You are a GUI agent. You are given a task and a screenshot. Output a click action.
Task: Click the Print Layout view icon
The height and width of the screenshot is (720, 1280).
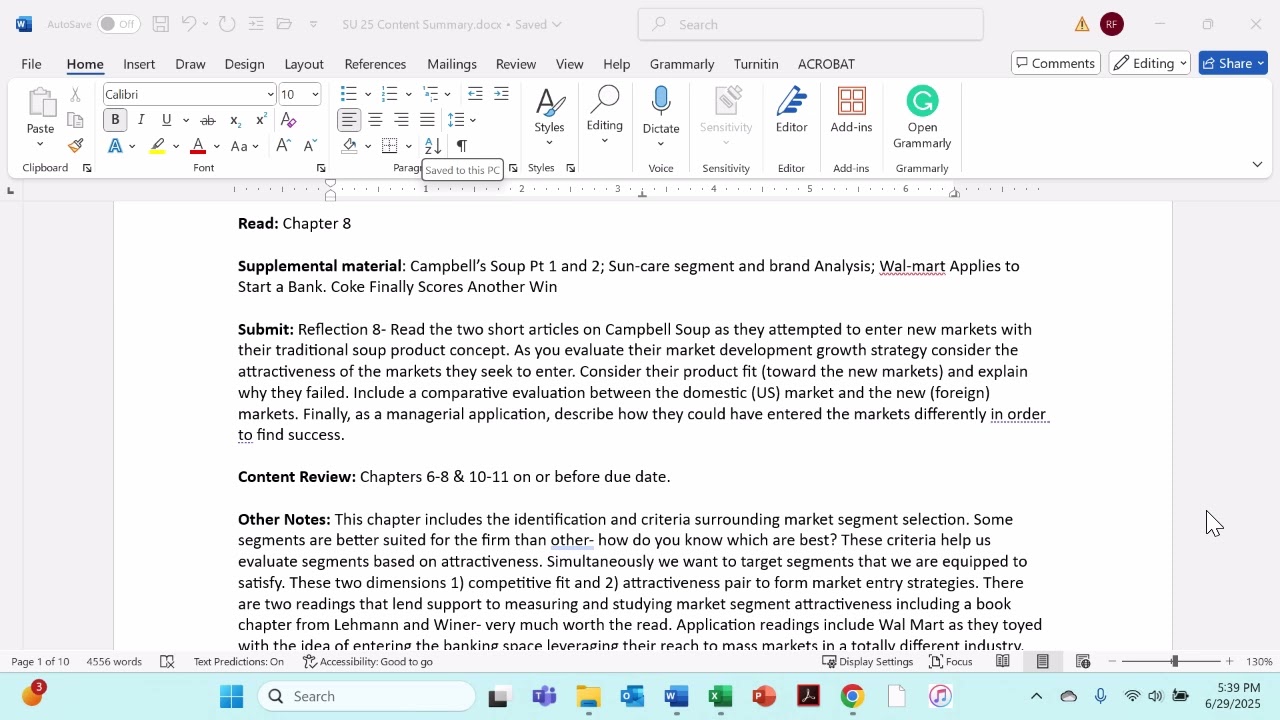(1043, 661)
